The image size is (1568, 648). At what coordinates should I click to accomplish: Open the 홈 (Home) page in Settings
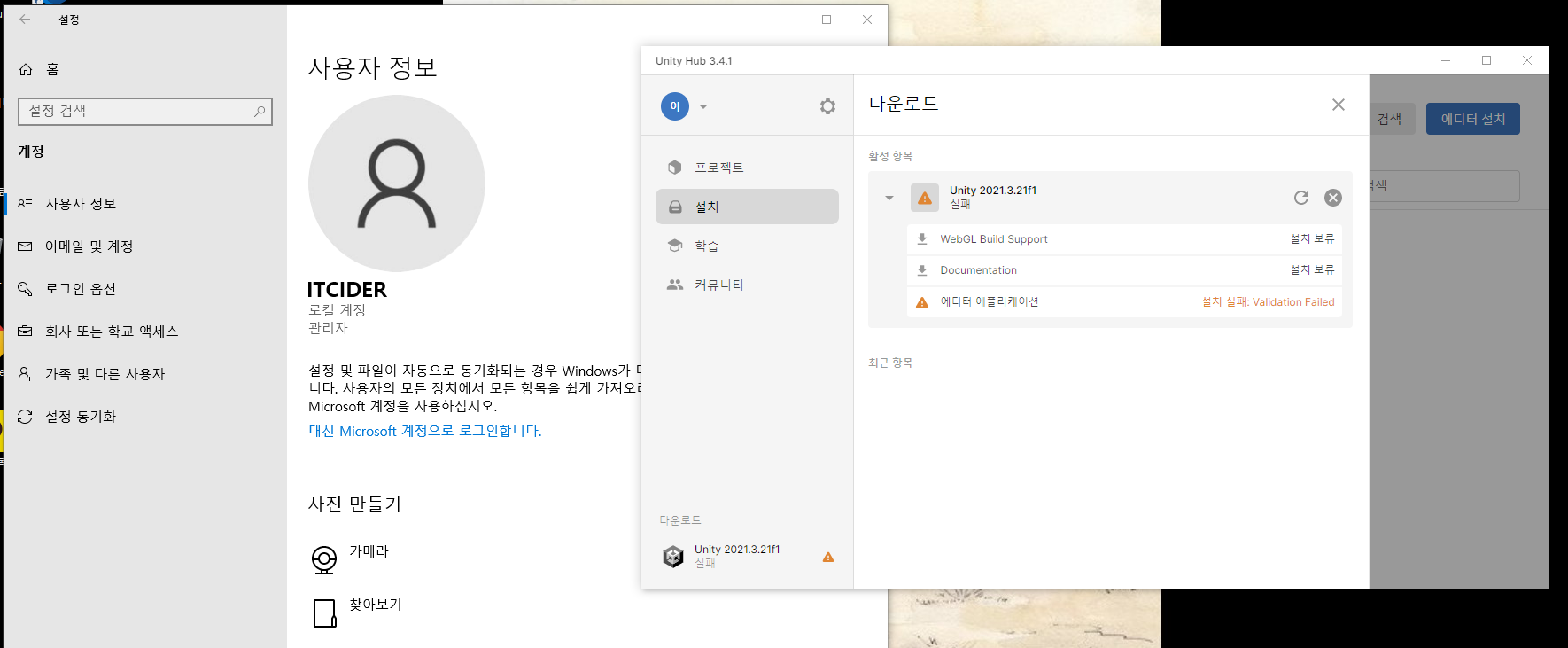pos(144,69)
